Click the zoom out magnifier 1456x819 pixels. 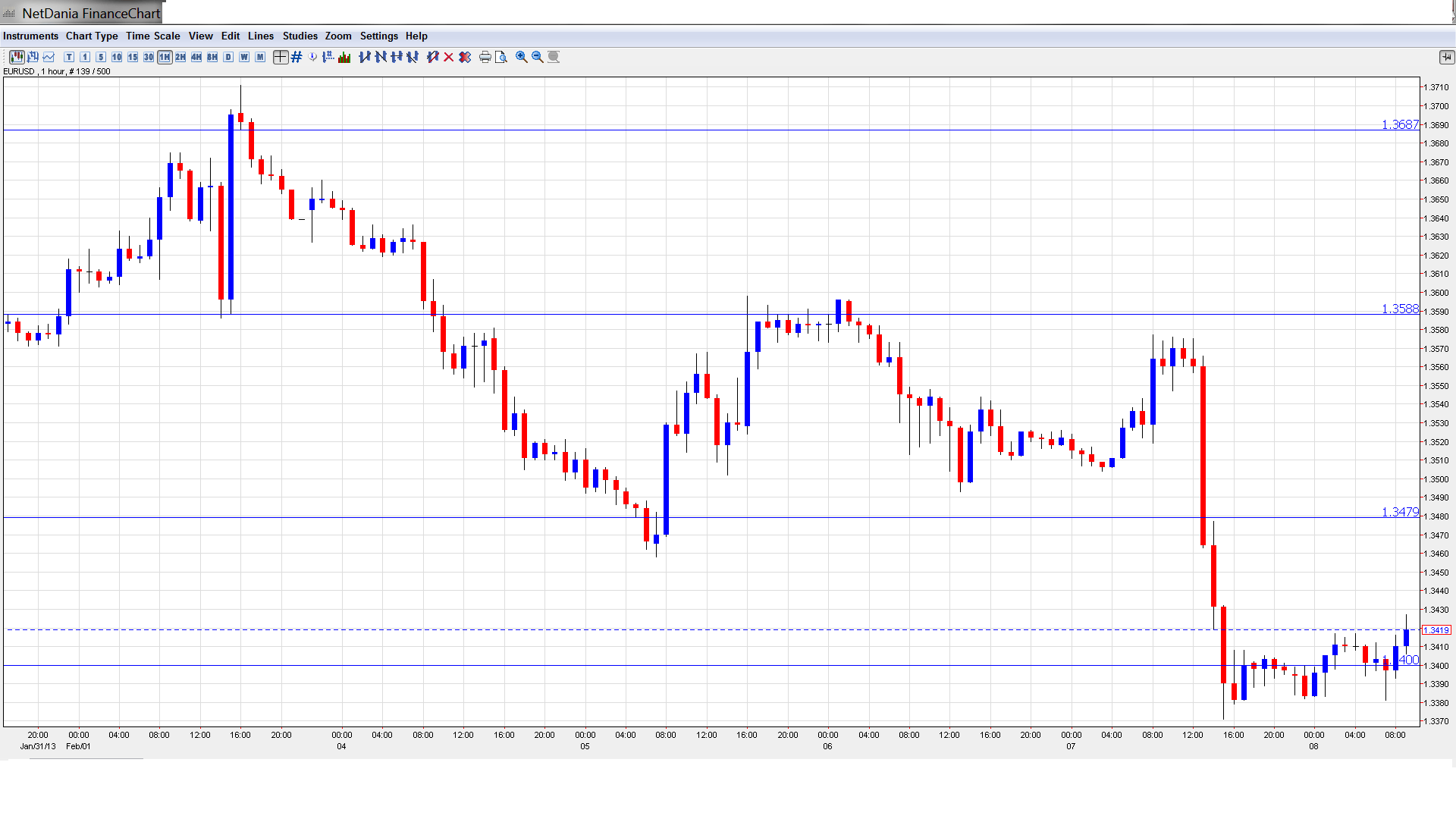pyautogui.click(x=538, y=57)
